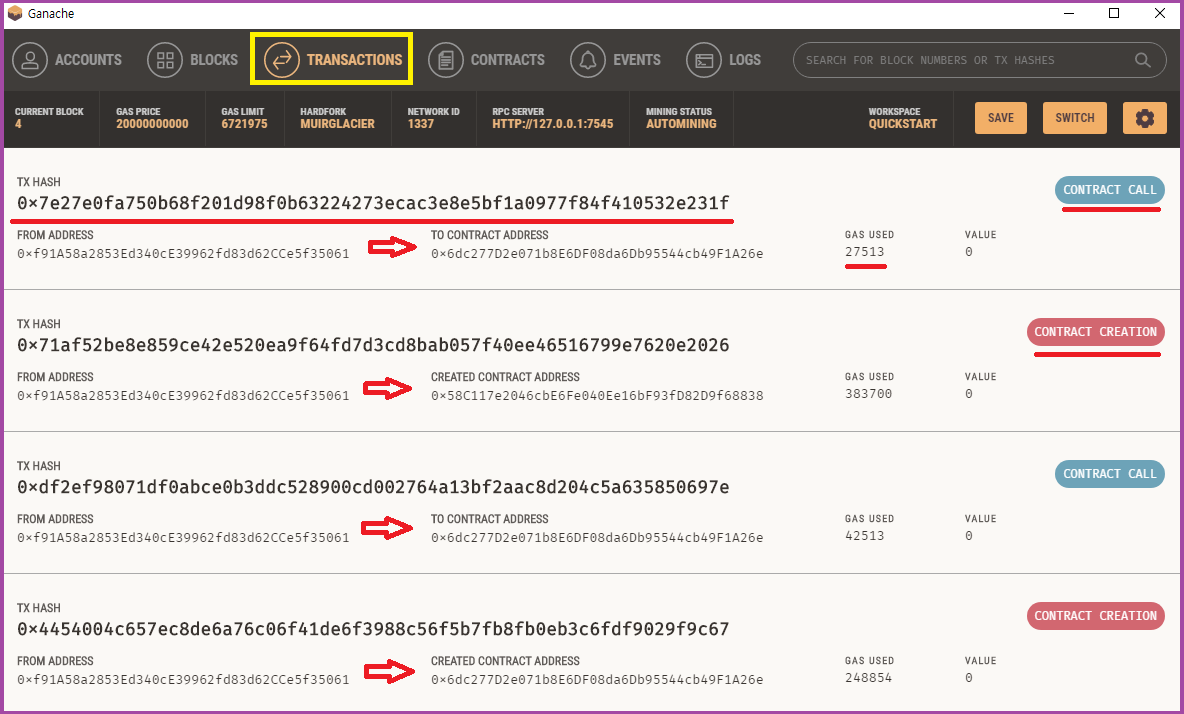Open transaction 0x4454004c657ec8de...
This screenshot has height=714, width=1184.
coord(373,629)
